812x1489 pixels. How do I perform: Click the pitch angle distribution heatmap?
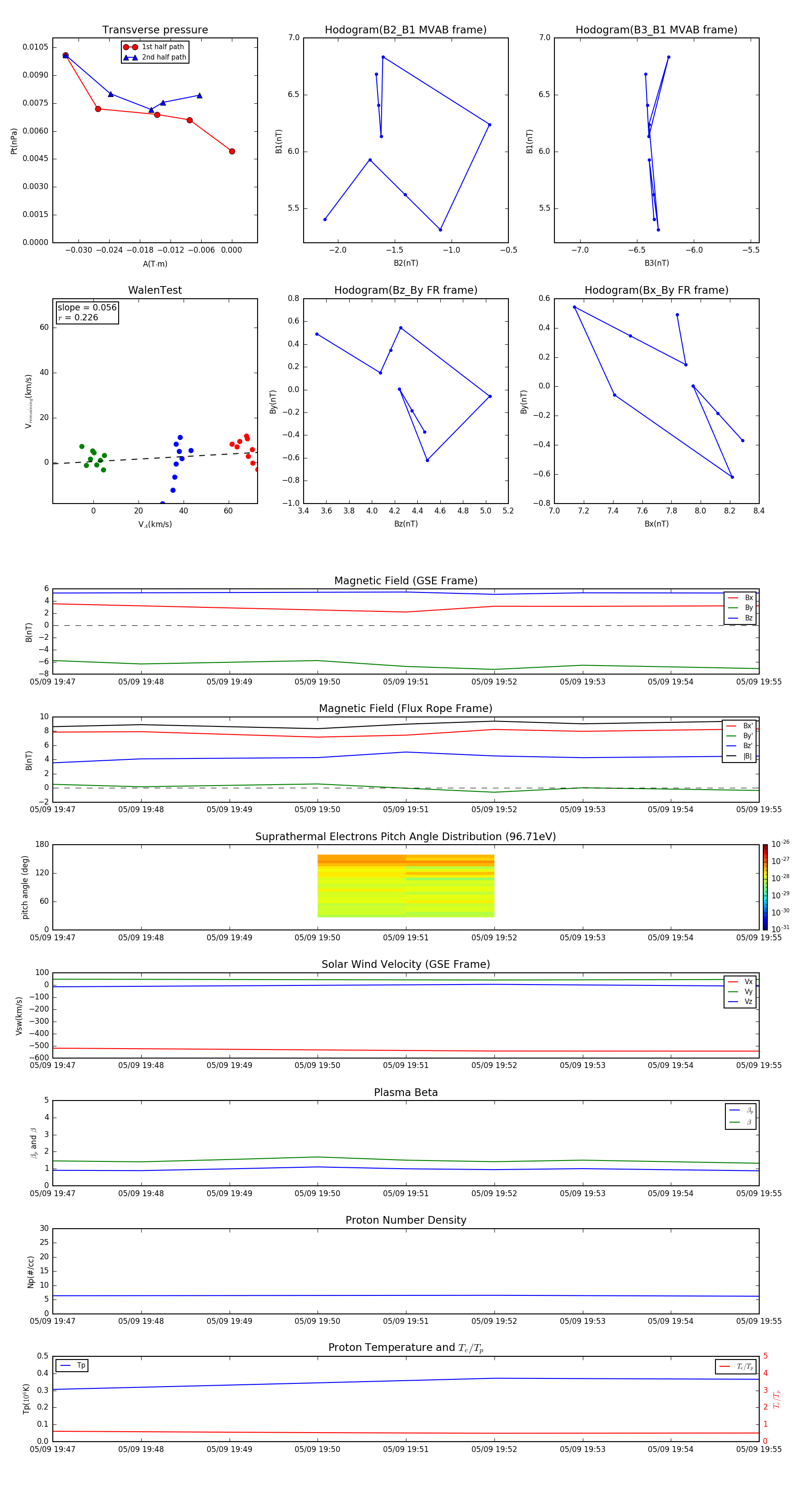(406, 886)
